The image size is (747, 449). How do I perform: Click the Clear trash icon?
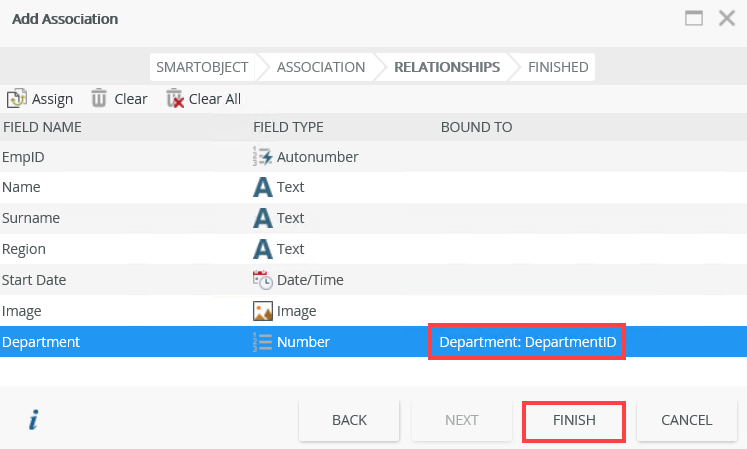[x=99, y=98]
